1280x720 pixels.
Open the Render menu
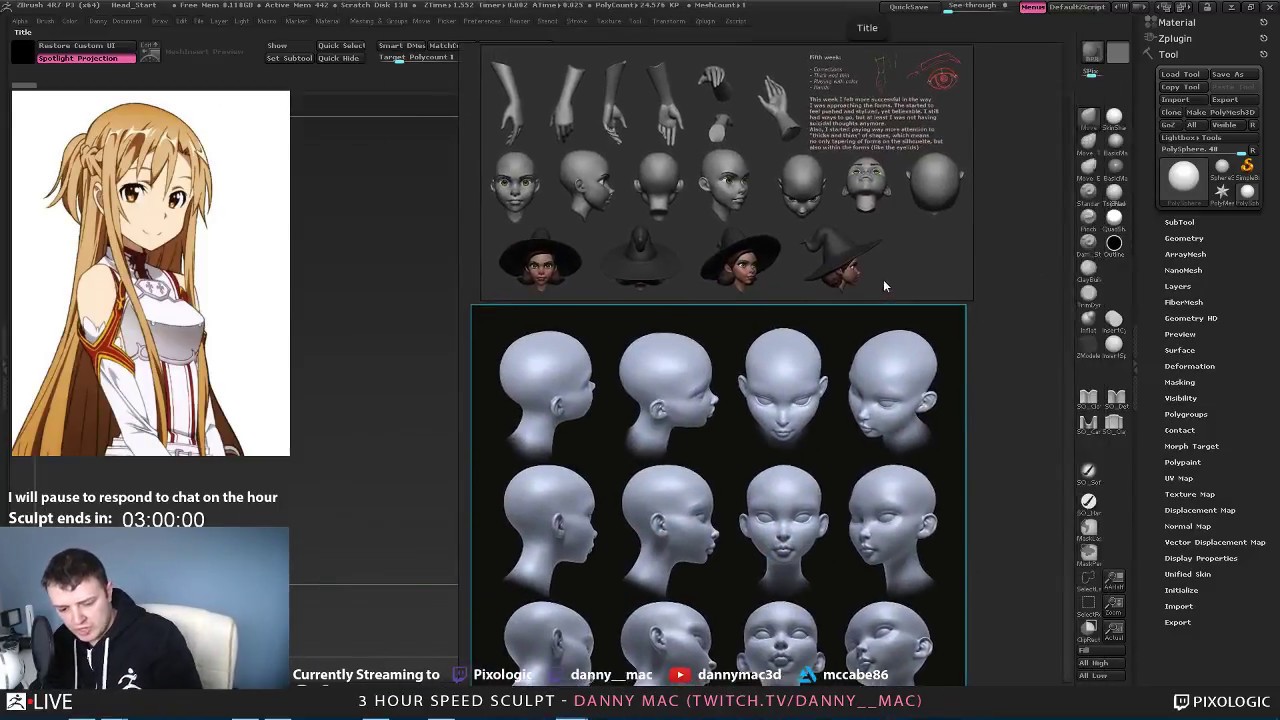tap(519, 21)
